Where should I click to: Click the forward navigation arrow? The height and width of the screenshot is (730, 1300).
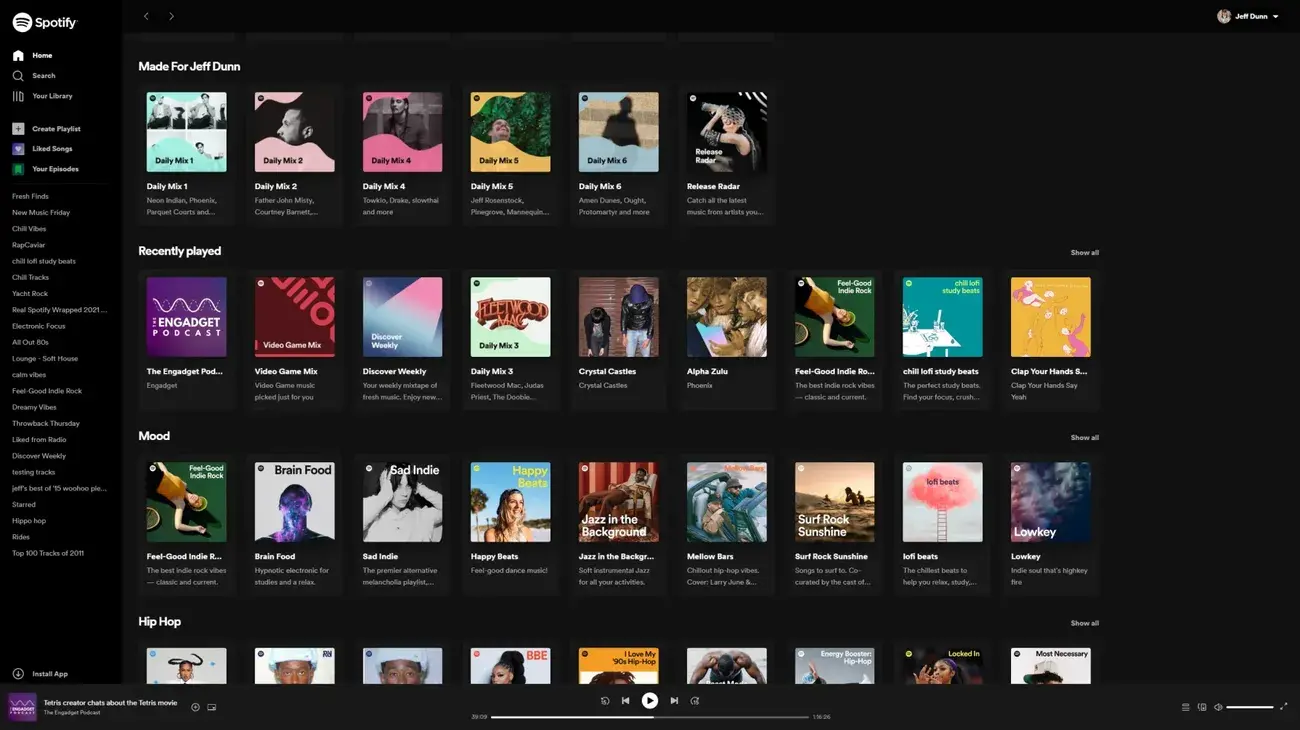click(x=171, y=16)
